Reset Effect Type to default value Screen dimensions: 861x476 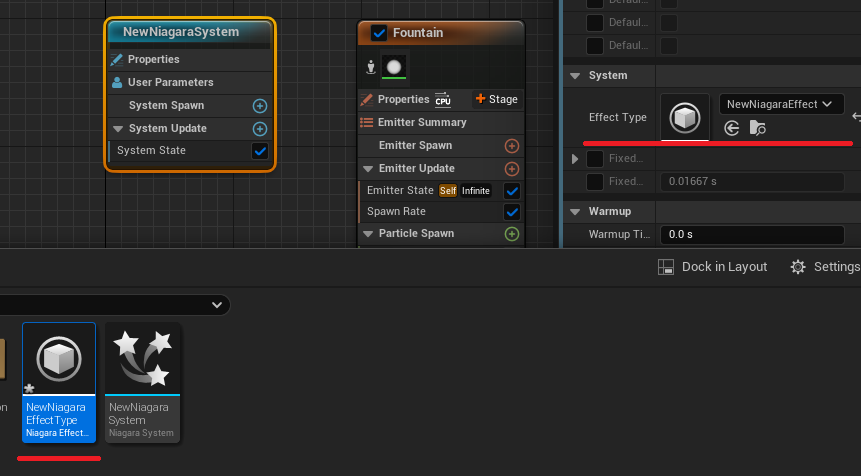pos(856,116)
